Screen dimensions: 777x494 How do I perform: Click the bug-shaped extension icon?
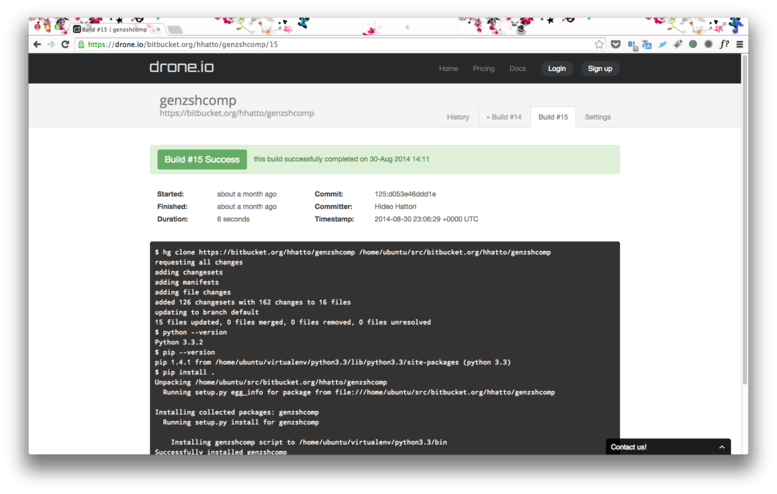tap(677, 44)
